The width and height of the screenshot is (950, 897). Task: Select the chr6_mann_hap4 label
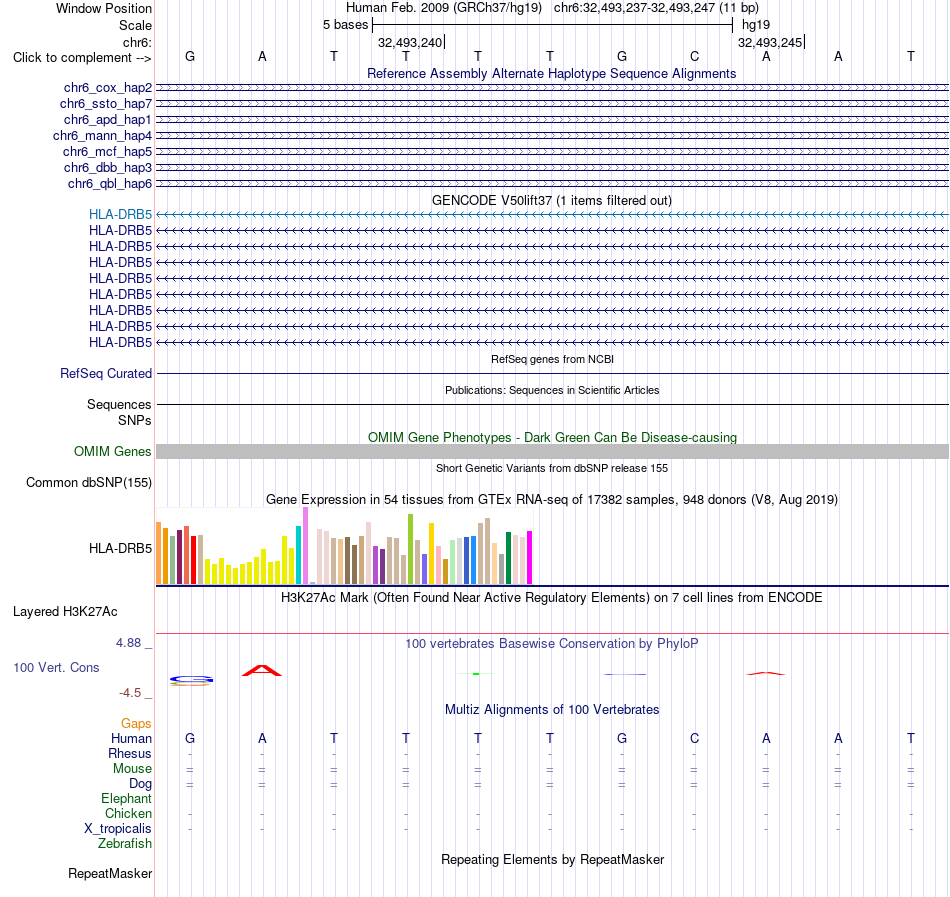point(102,136)
